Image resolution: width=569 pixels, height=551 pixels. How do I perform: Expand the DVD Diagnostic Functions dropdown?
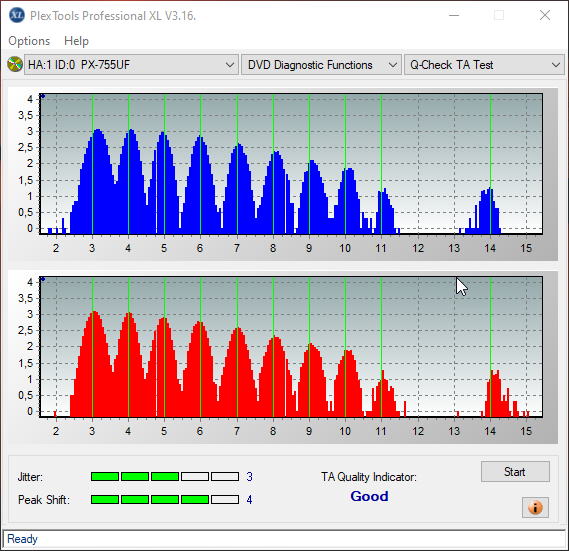pos(322,65)
